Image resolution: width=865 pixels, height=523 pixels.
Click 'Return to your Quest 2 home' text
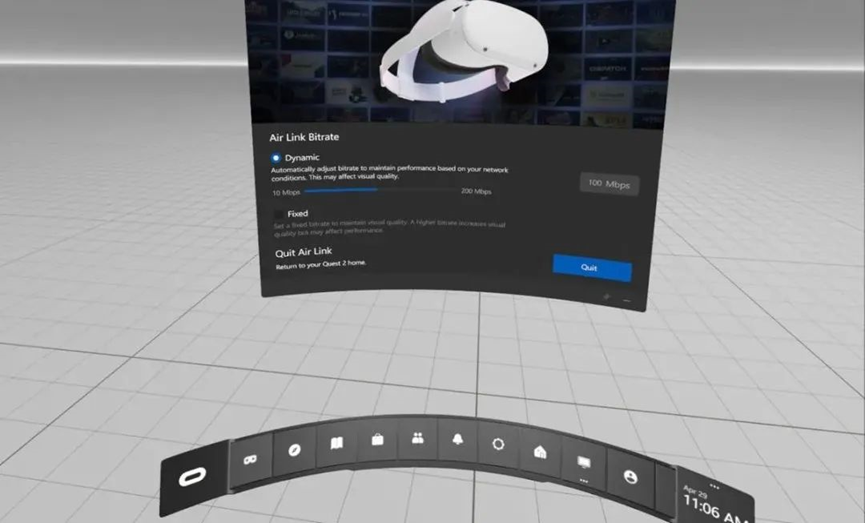click(321, 264)
